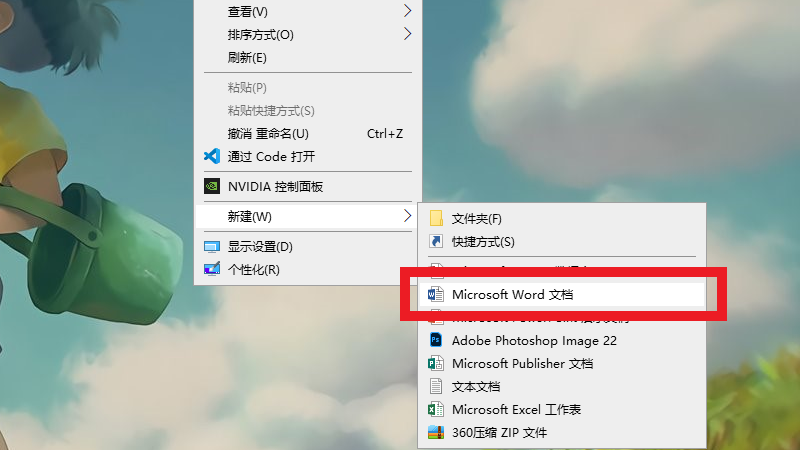The width and height of the screenshot is (800, 450).
Task: Click the 粘贴快捷方式(S) menu entry
Action: [x=271, y=110]
